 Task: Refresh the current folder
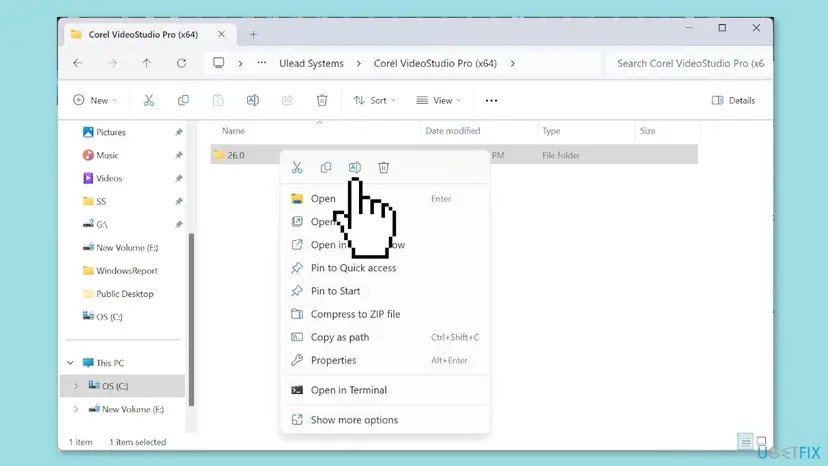(182, 63)
